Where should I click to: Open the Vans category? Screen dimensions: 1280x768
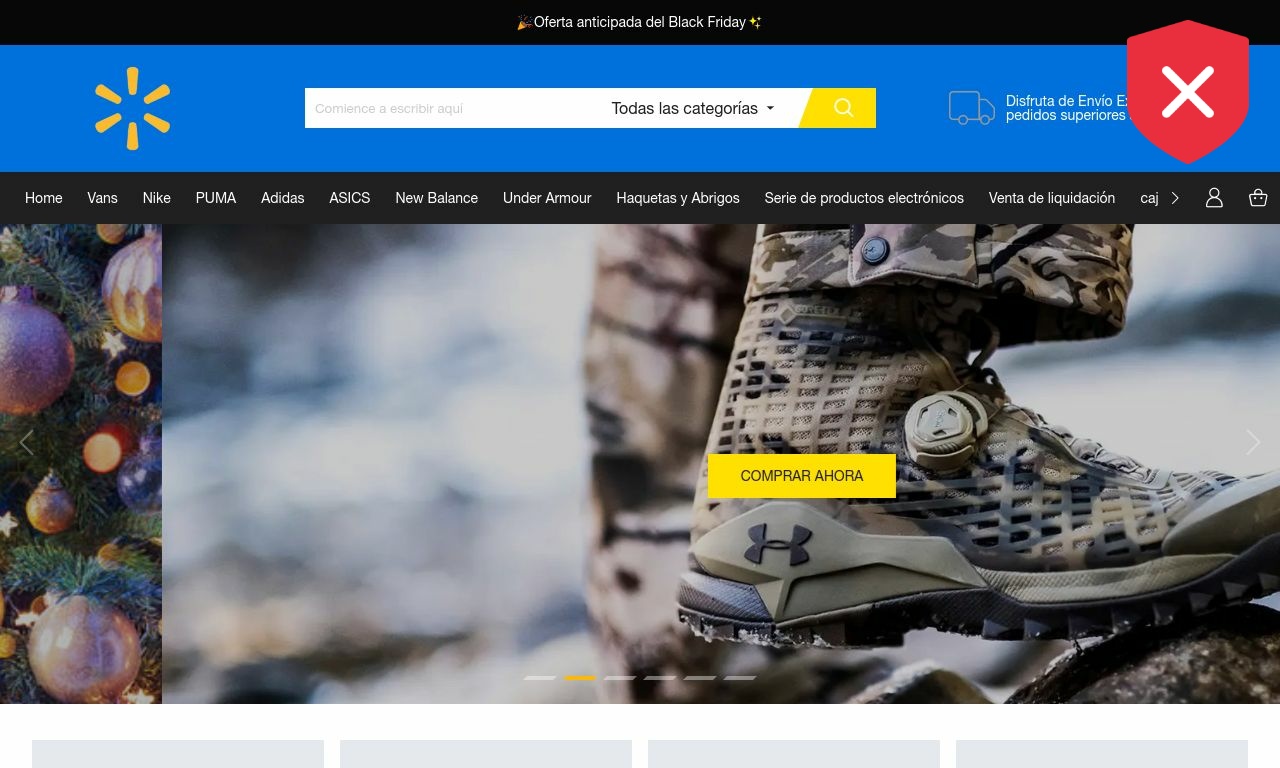point(102,198)
